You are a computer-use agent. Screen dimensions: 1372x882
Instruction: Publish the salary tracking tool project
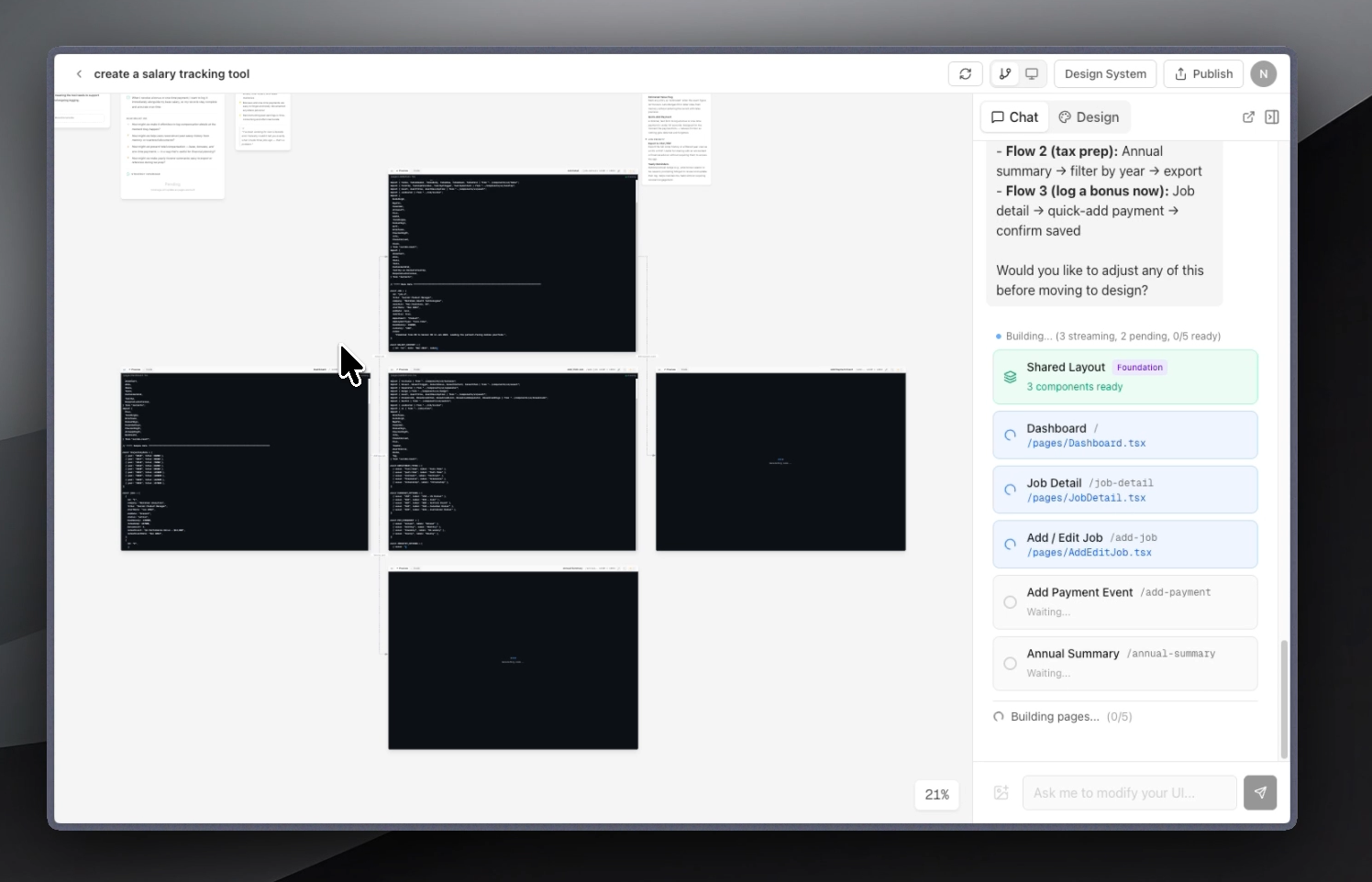(x=1202, y=73)
